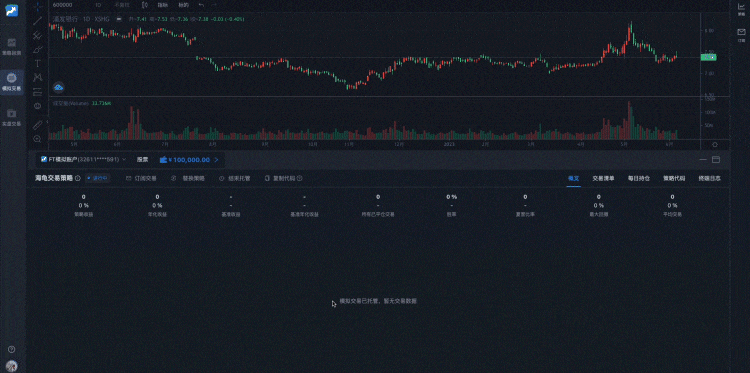The height and width of the screenshot is (373, 750).
Task: Click the blue cloud icon on chart
Action: [58, 87]
